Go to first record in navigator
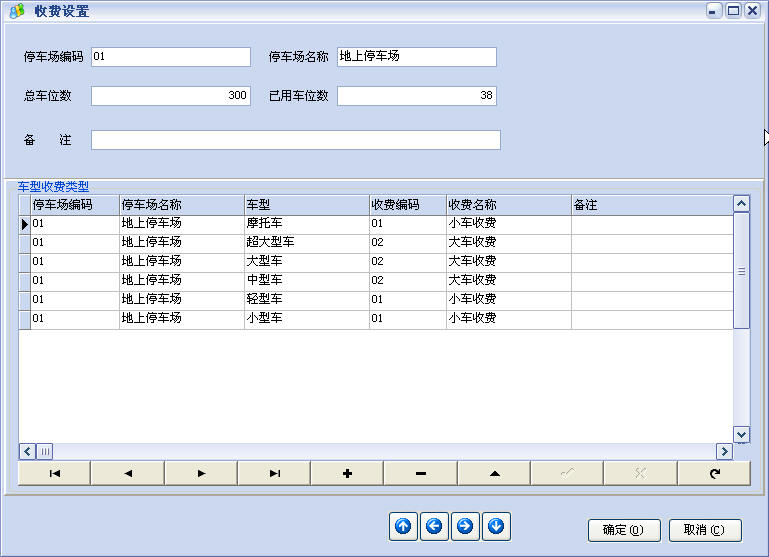This screenshot has width=769, height=557. tap(54, 473)
